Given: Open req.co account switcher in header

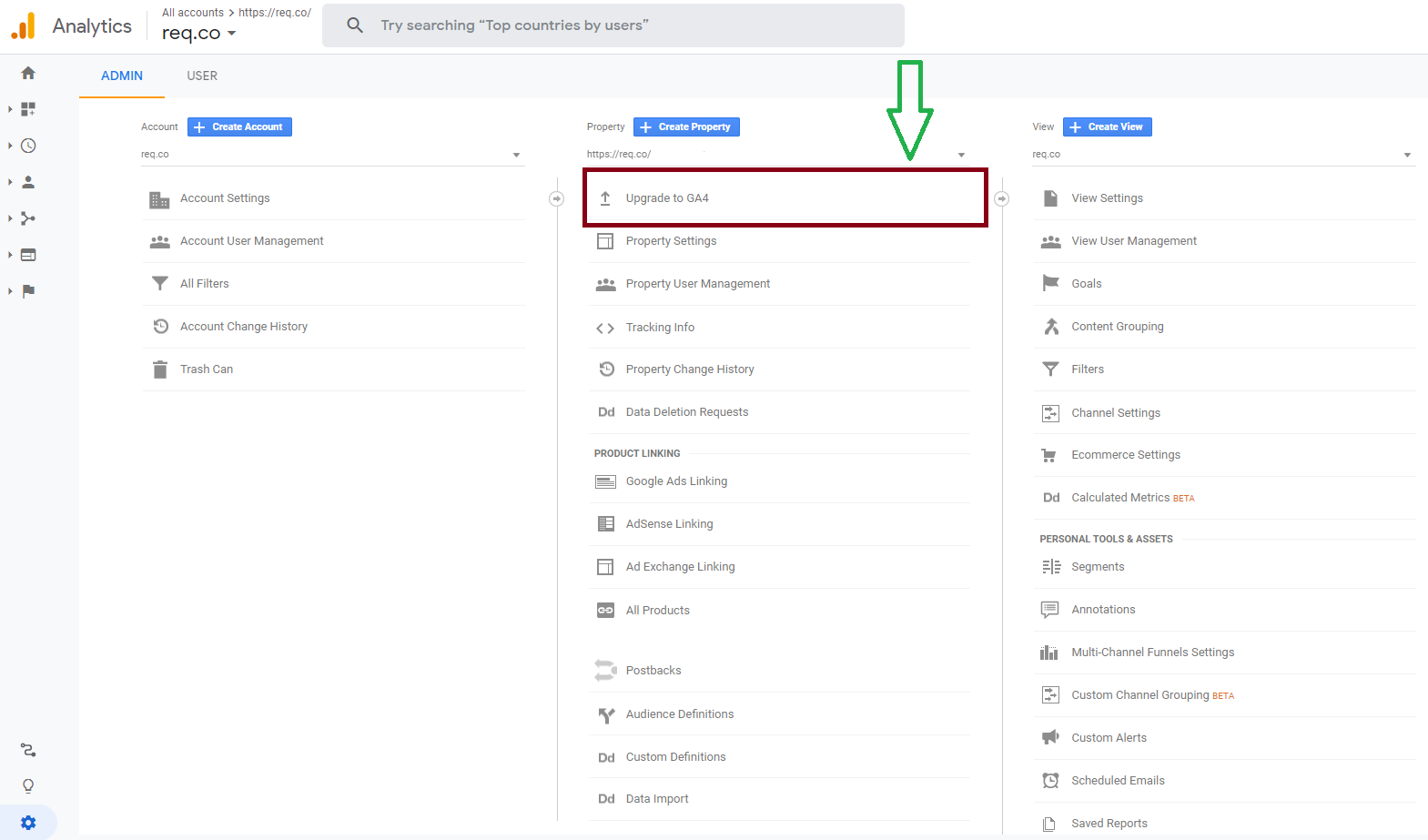Looking at the screenshot, I should click(198, 33).
